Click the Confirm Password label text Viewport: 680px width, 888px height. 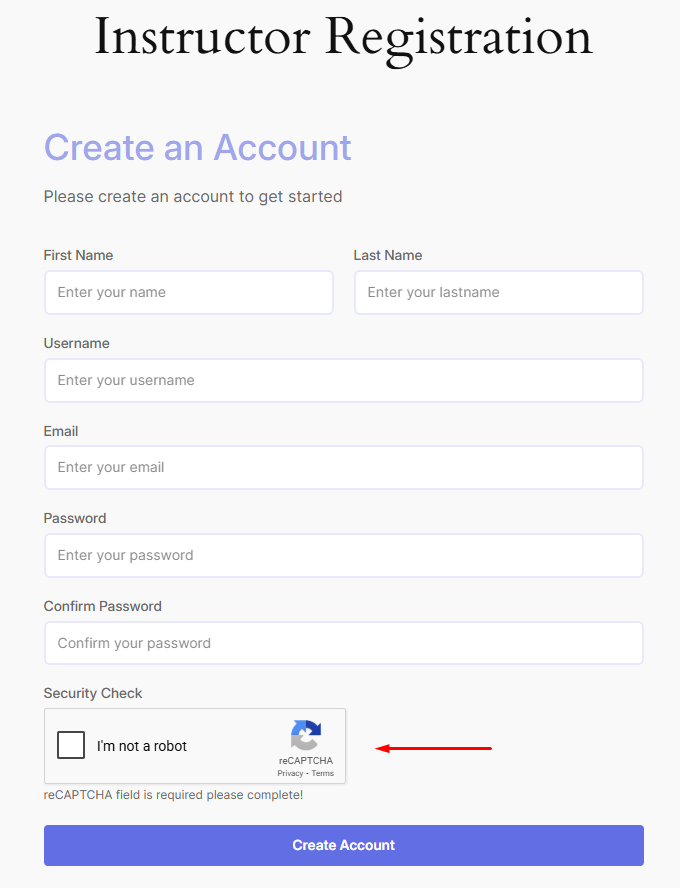(x=102, y=606)
